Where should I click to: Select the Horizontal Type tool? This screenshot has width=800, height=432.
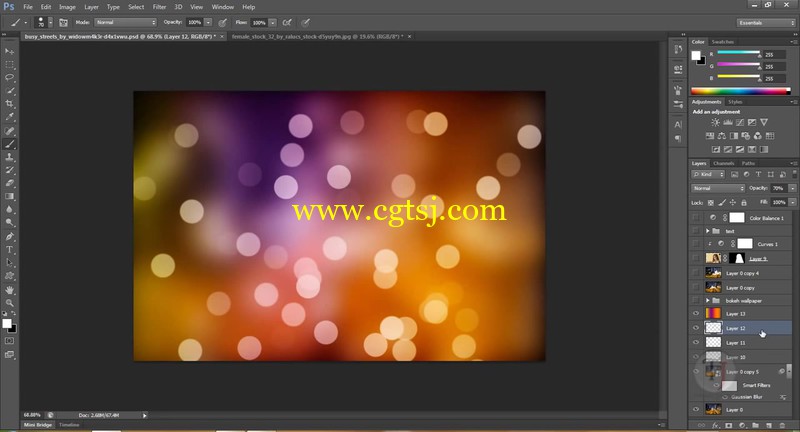coord(9,249)
